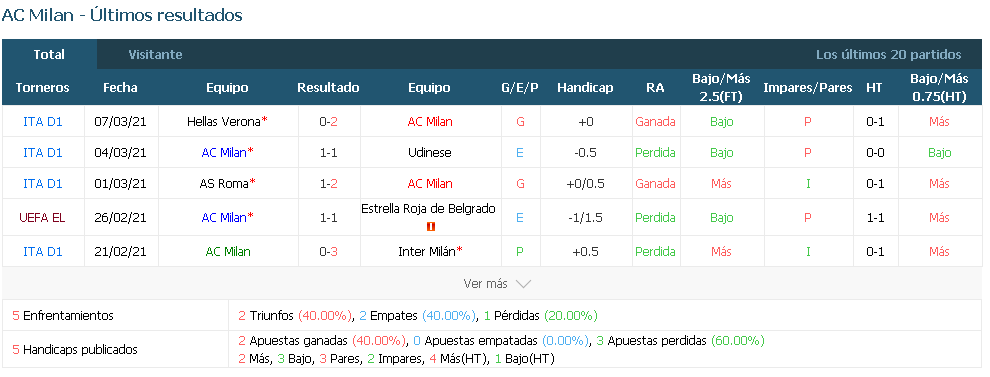990x377 pixels.
Task: Click the Resultado column header
Action: (x=328, y=88)
